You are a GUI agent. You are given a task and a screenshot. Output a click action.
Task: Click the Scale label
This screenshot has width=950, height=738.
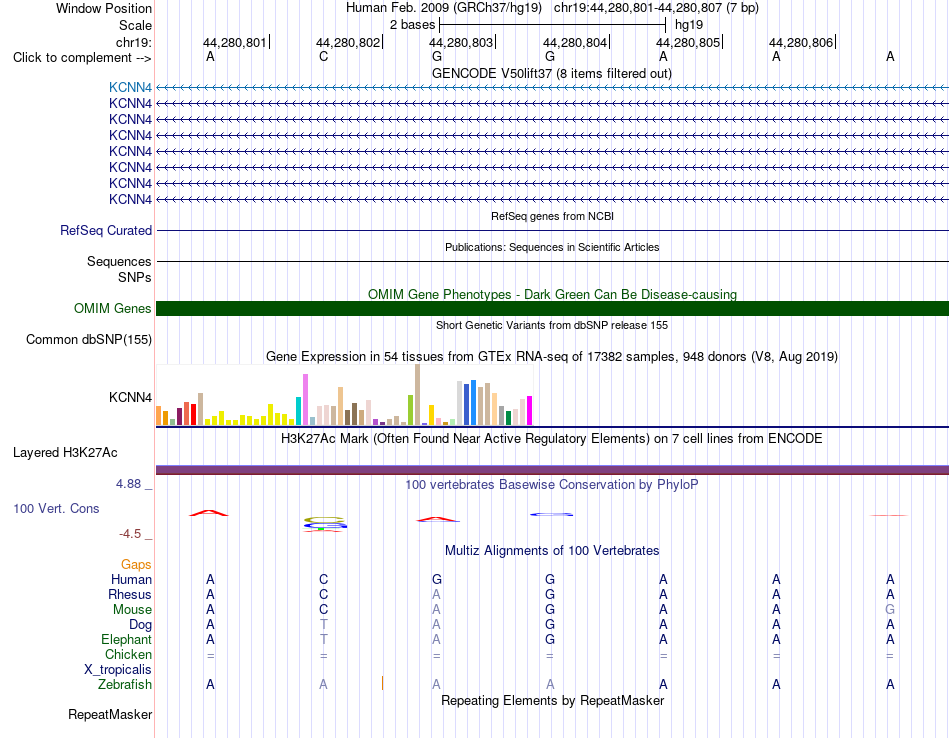click(x=135, y=25)
